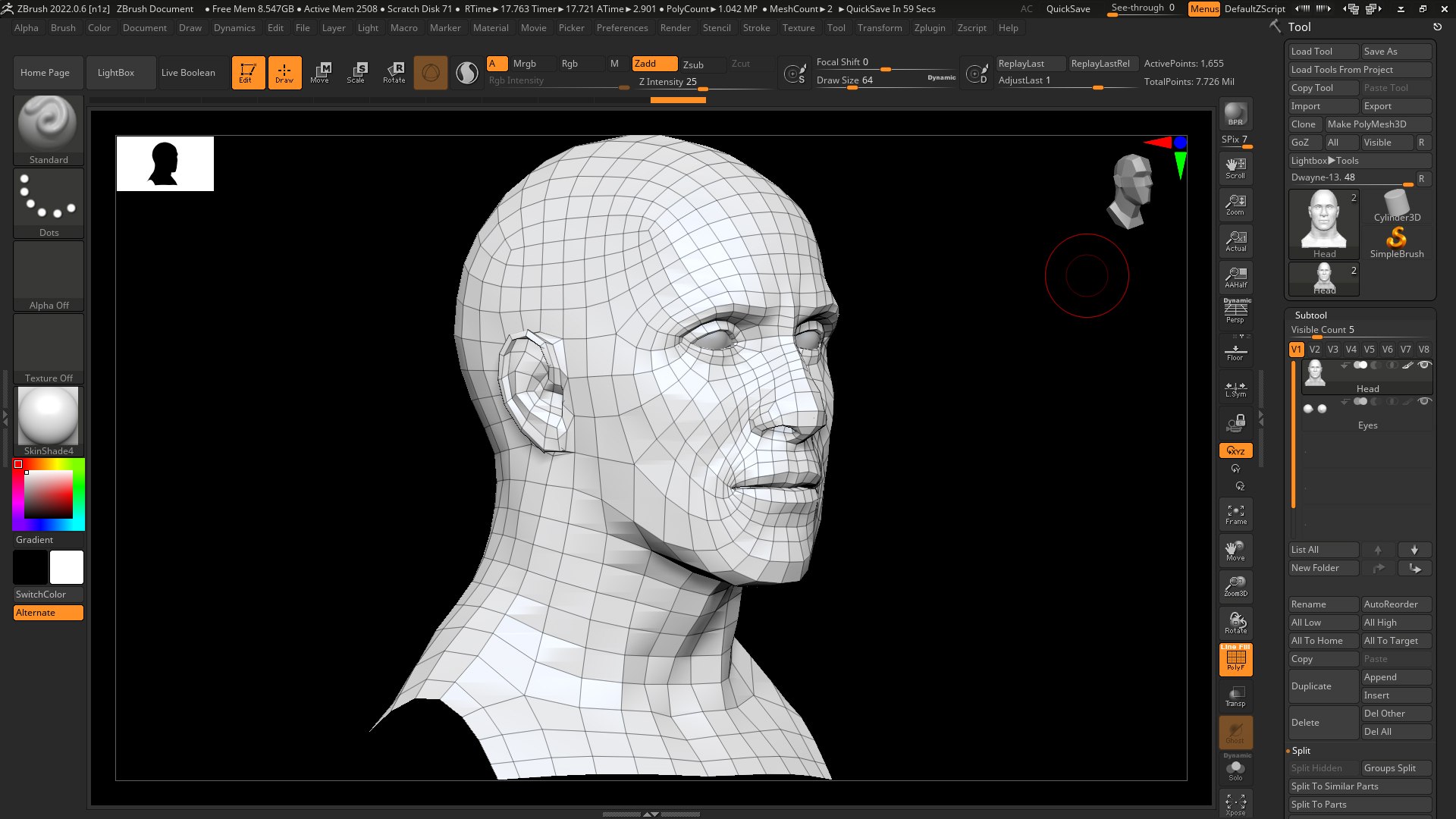Collapse the Subtool section
Image resolution: width=1456 pixels, height=819 pixels.
(x=1310, y=315)
